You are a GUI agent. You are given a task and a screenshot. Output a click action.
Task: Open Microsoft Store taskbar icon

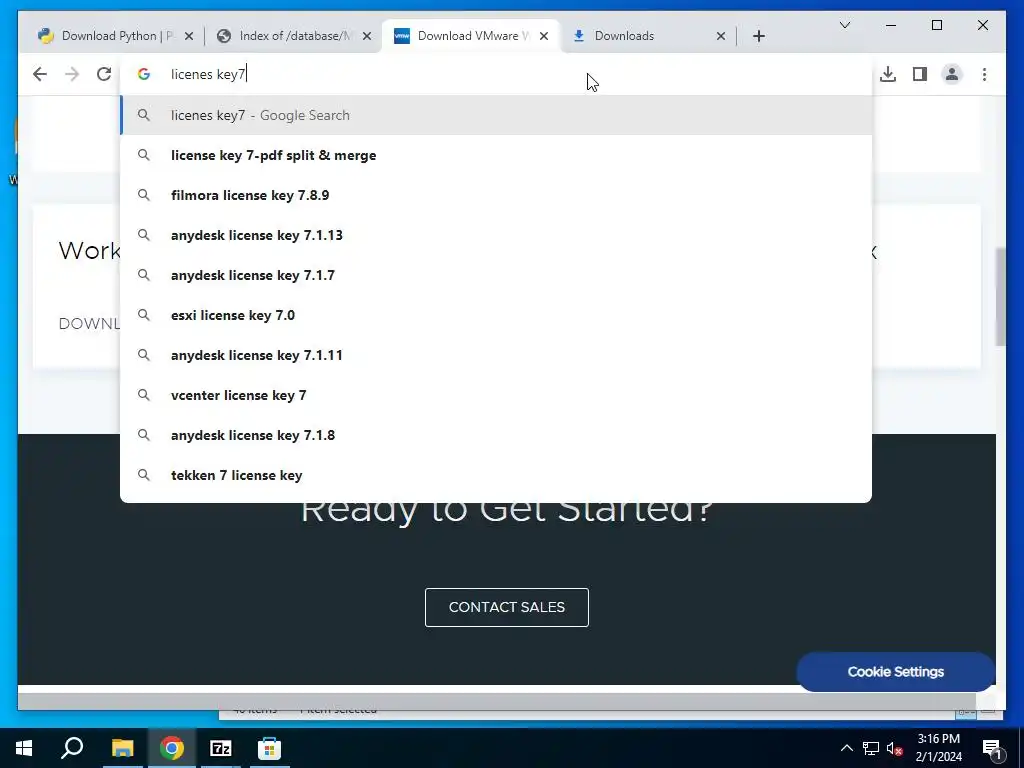tap(270, 748)
